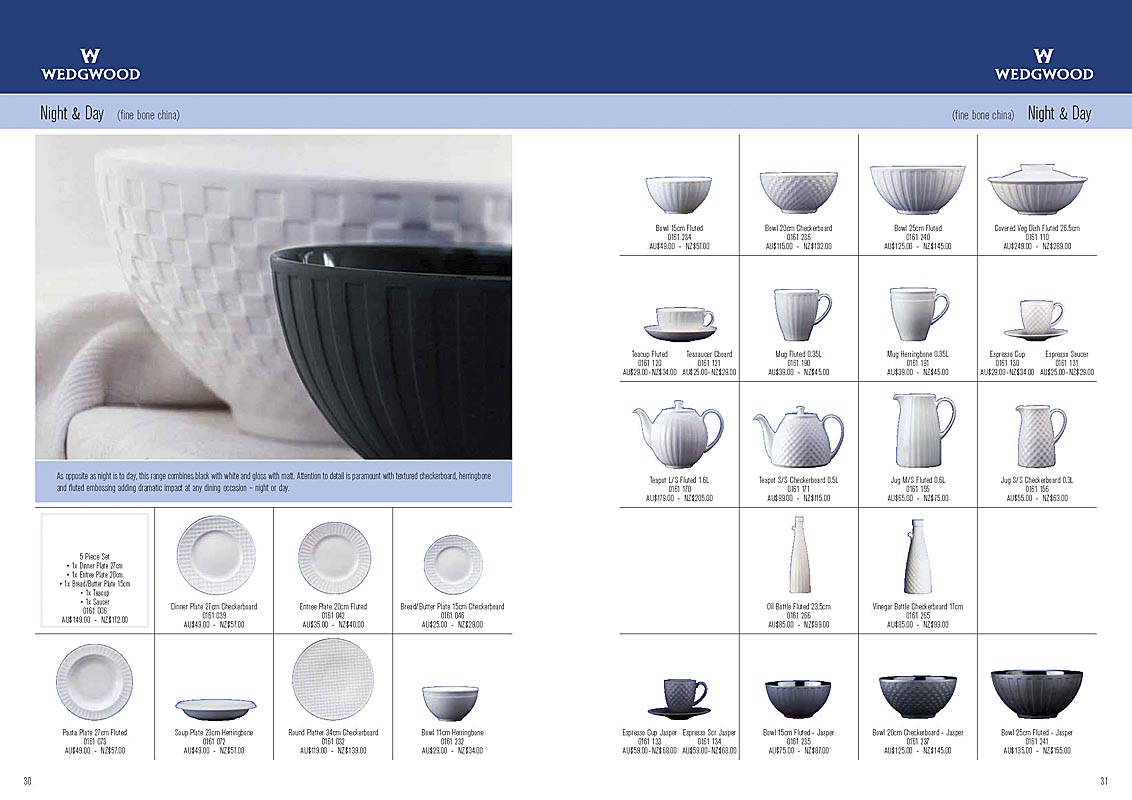
Task: Click the Wedgwood logo on the left page
Action: point(90,64)
